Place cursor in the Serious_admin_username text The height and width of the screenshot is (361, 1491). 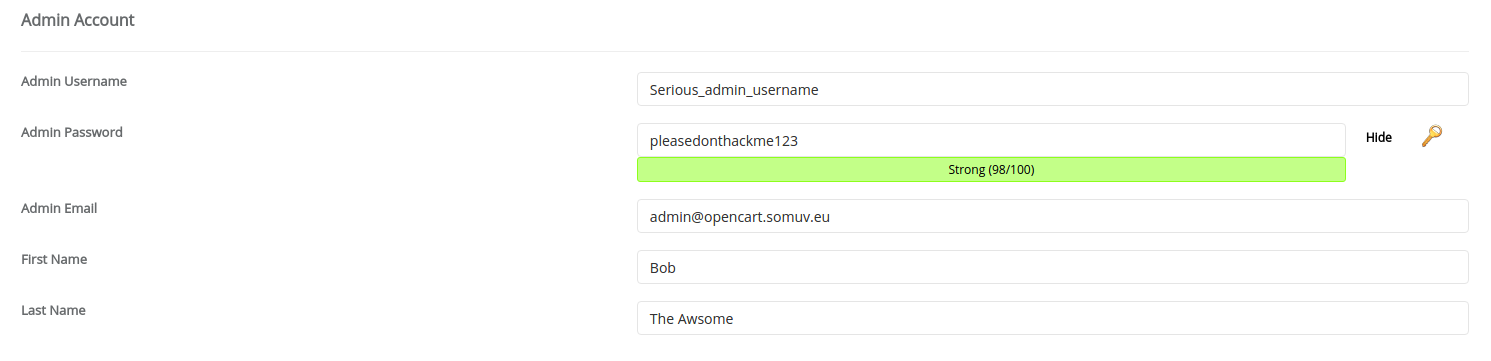734,90
